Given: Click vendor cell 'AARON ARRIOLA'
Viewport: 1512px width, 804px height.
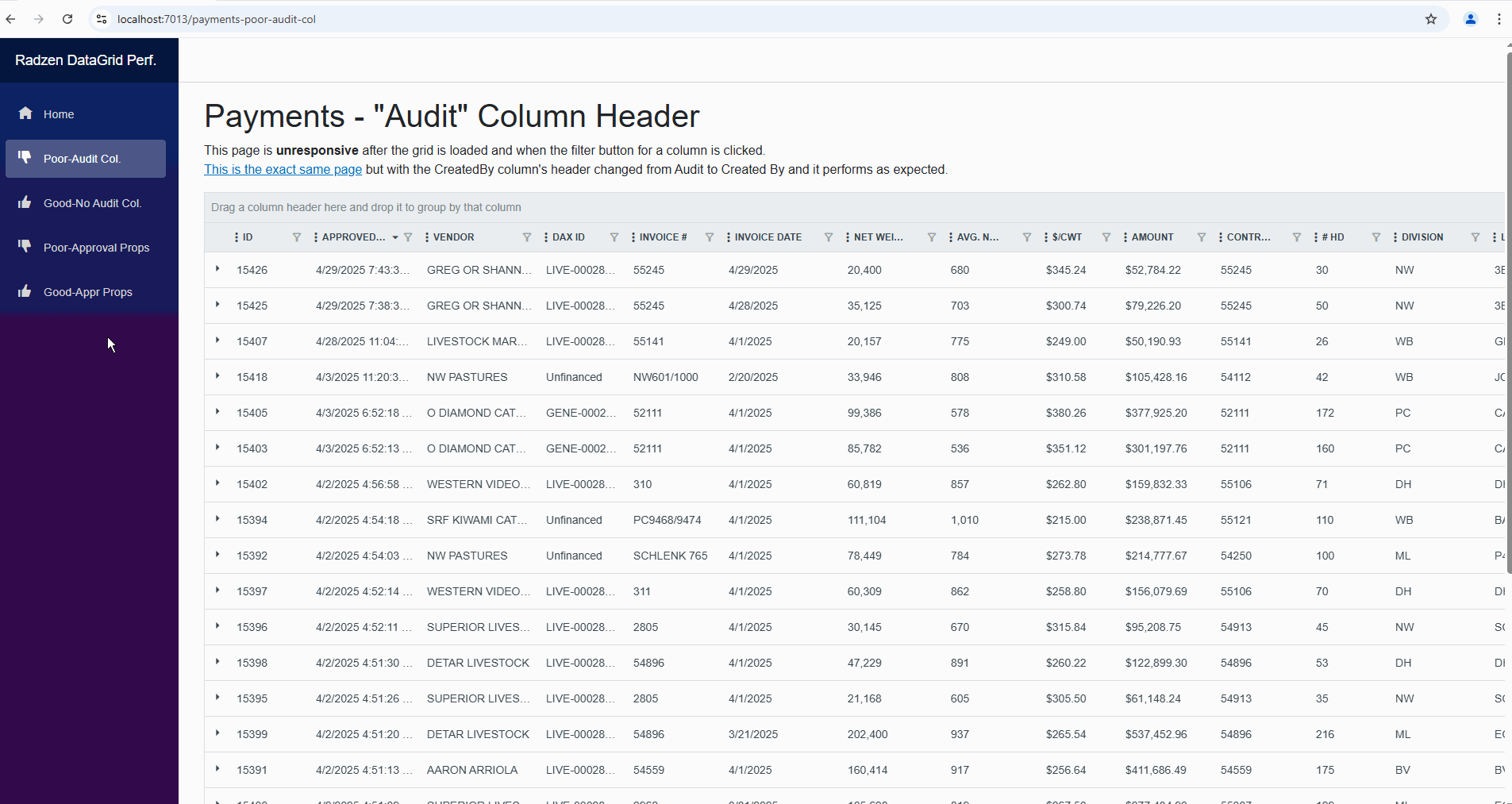Looking at the screenshot, I should (472, 770).
